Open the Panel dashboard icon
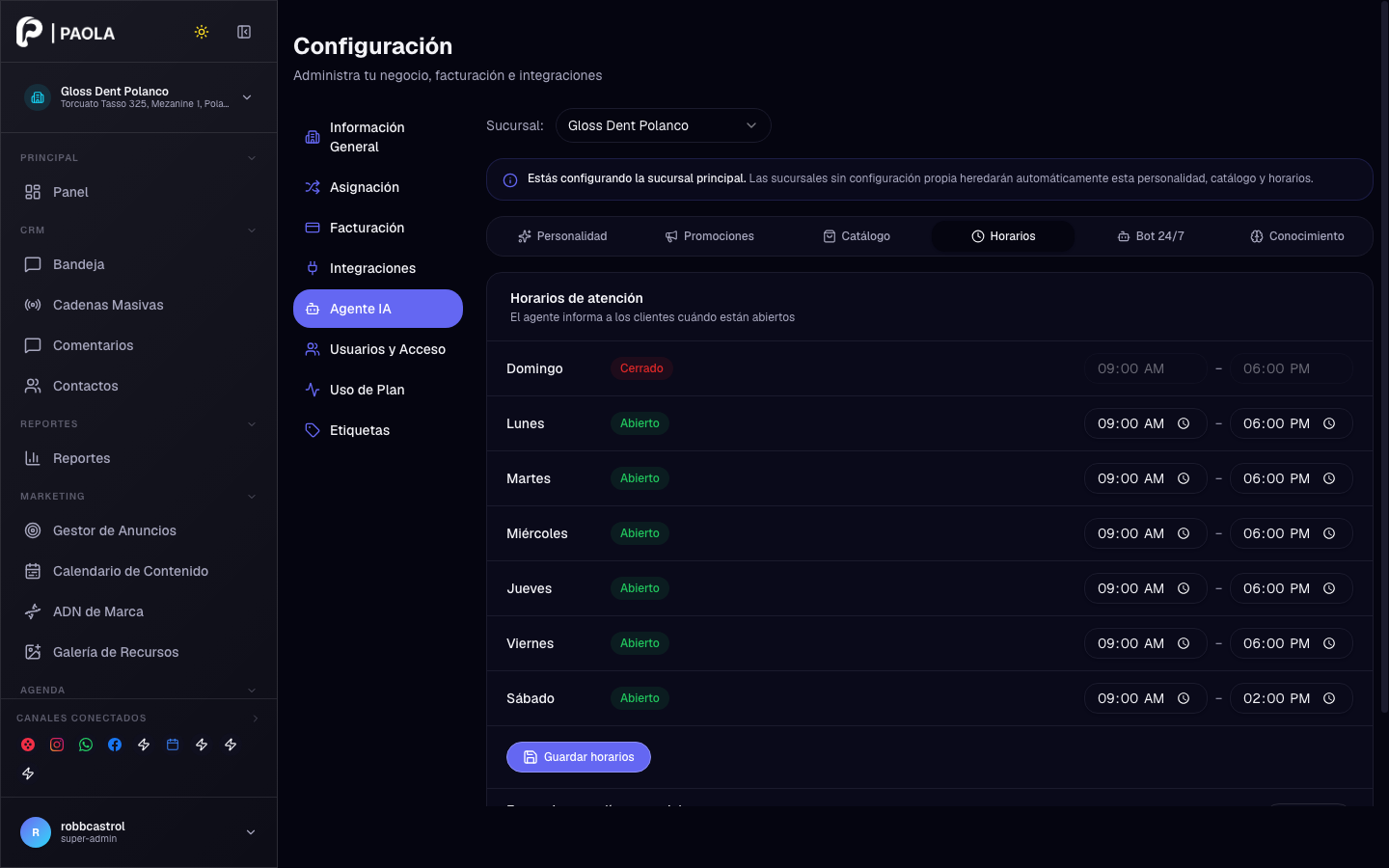Image resolution: width=1389 pixels, height=868 pixels. click(x=33, y=192)
